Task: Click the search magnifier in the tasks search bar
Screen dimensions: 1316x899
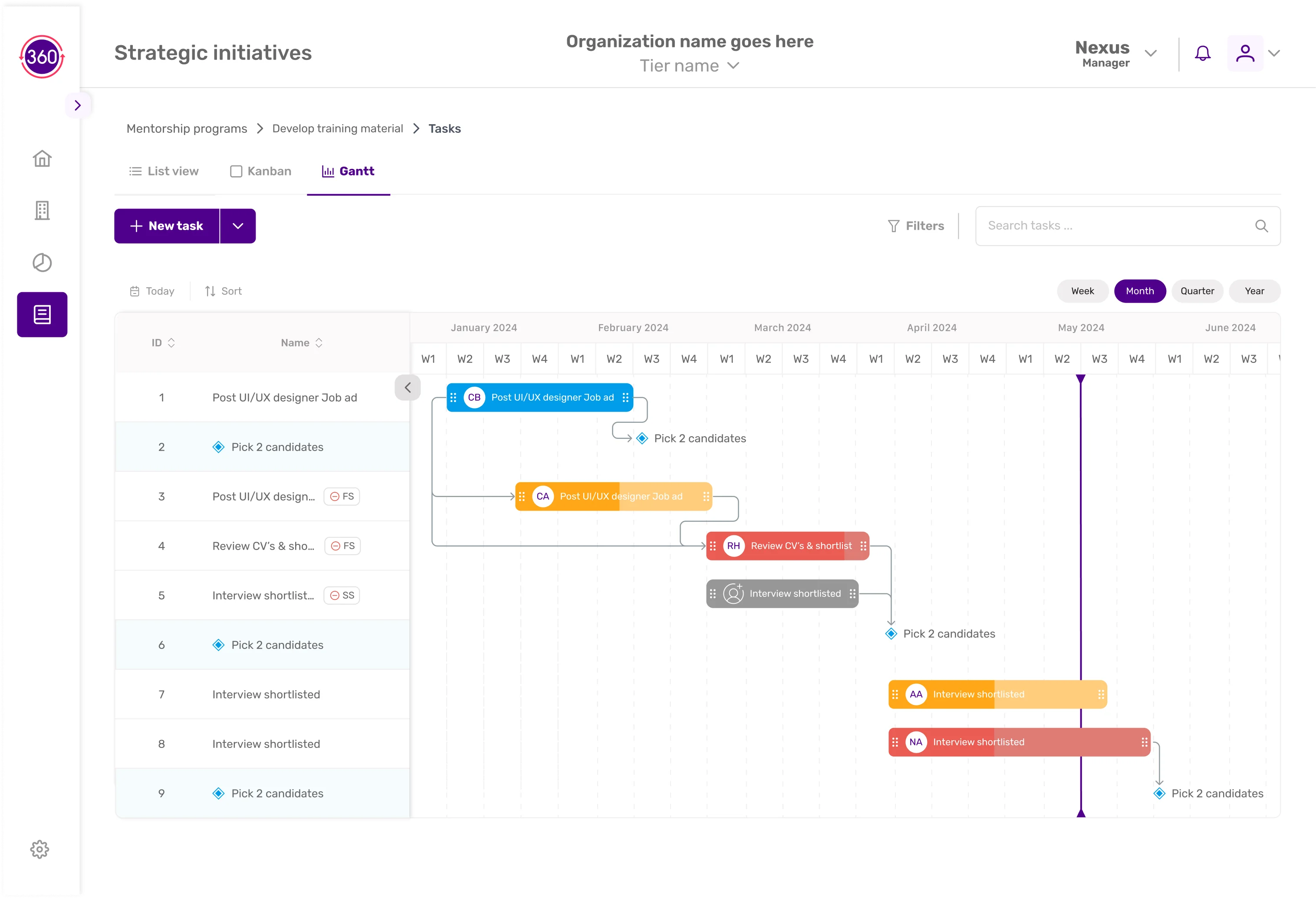Action: coord(1262,225)
